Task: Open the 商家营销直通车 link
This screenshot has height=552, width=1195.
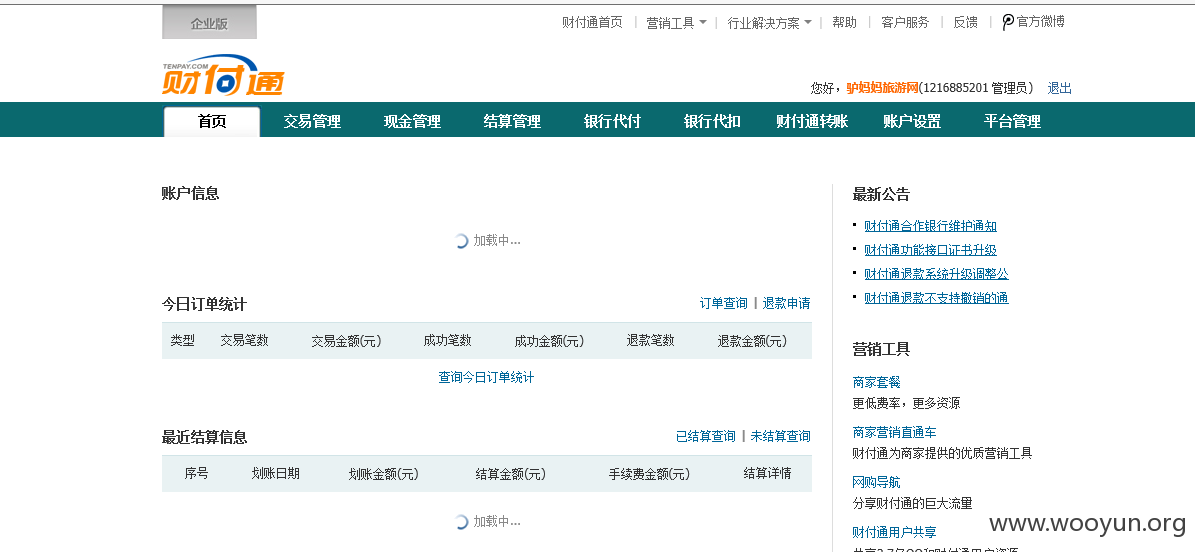Action: (x=895, y=432)
